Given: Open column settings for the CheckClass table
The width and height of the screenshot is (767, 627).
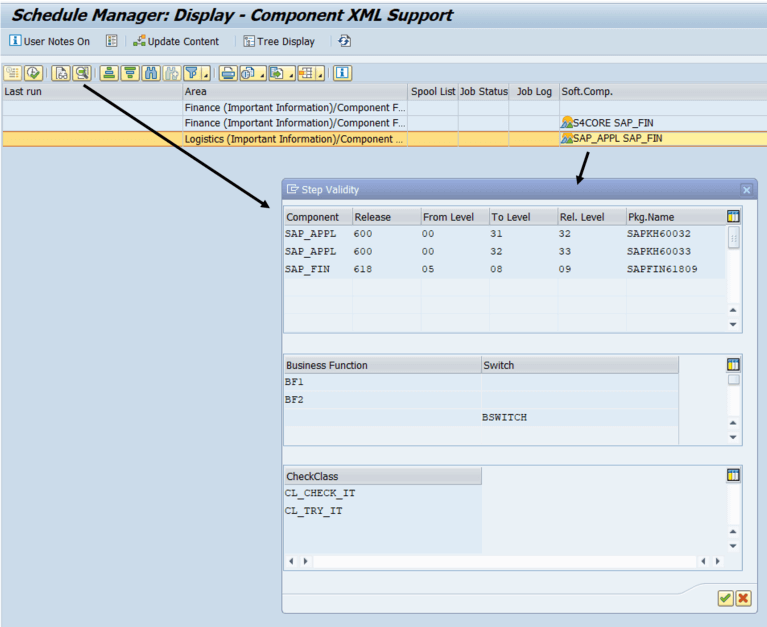Looking at the screenshot, I should coord(733,475).
